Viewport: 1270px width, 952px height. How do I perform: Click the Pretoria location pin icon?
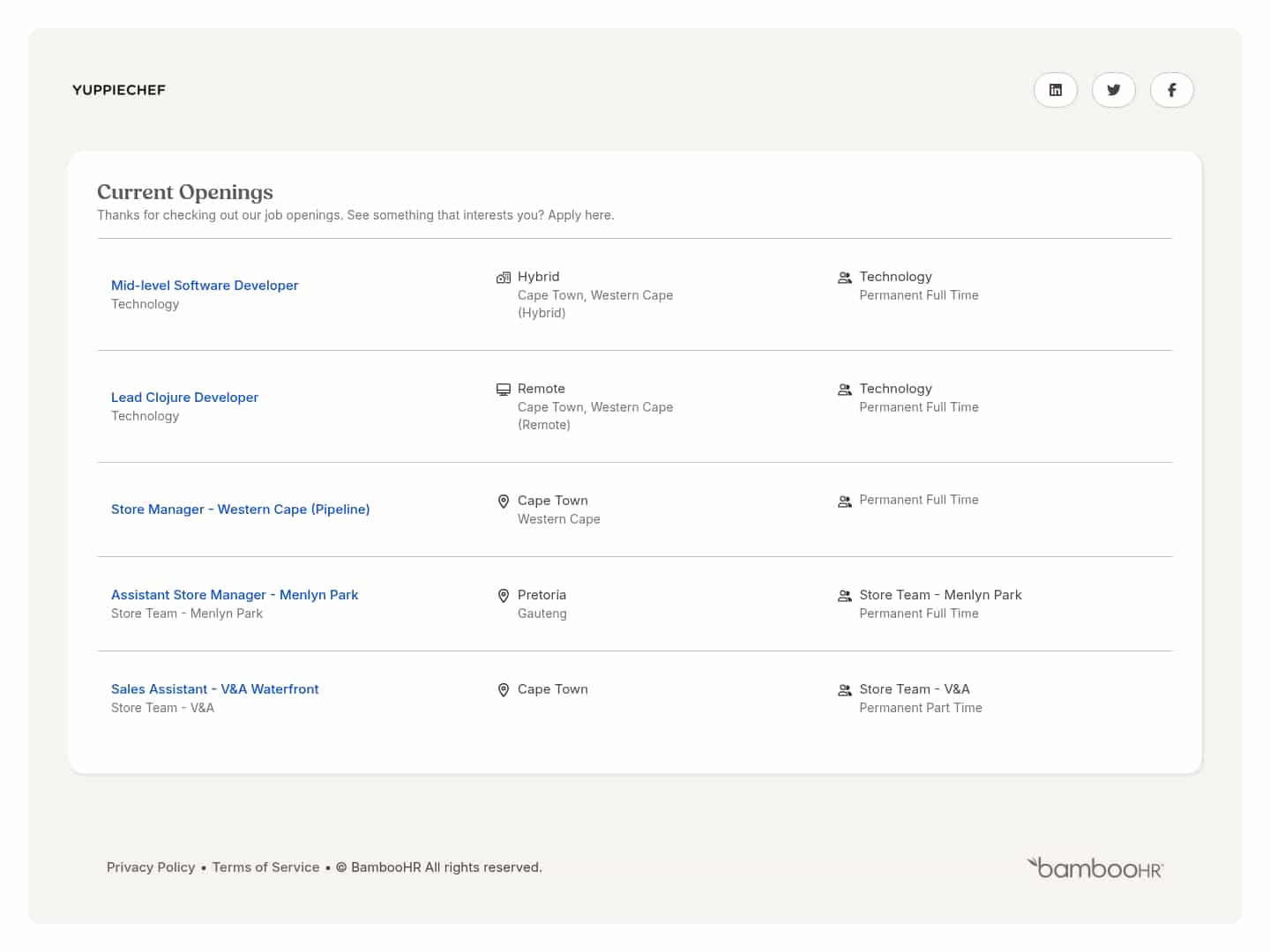(x=504, y=596)
